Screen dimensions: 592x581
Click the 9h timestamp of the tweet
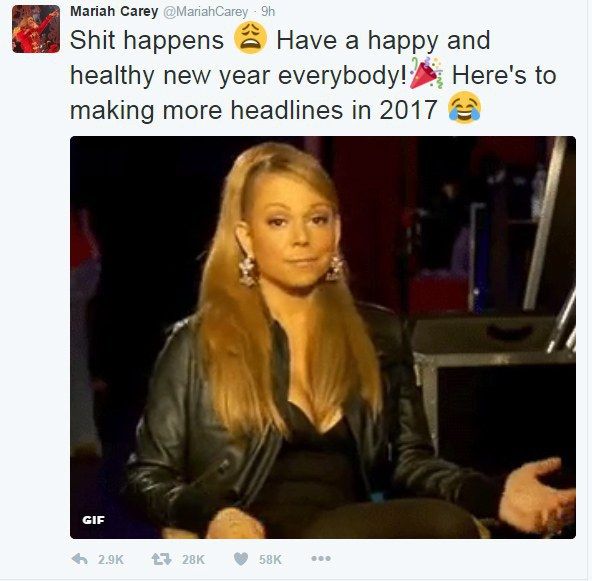click(x=268, y=12)
